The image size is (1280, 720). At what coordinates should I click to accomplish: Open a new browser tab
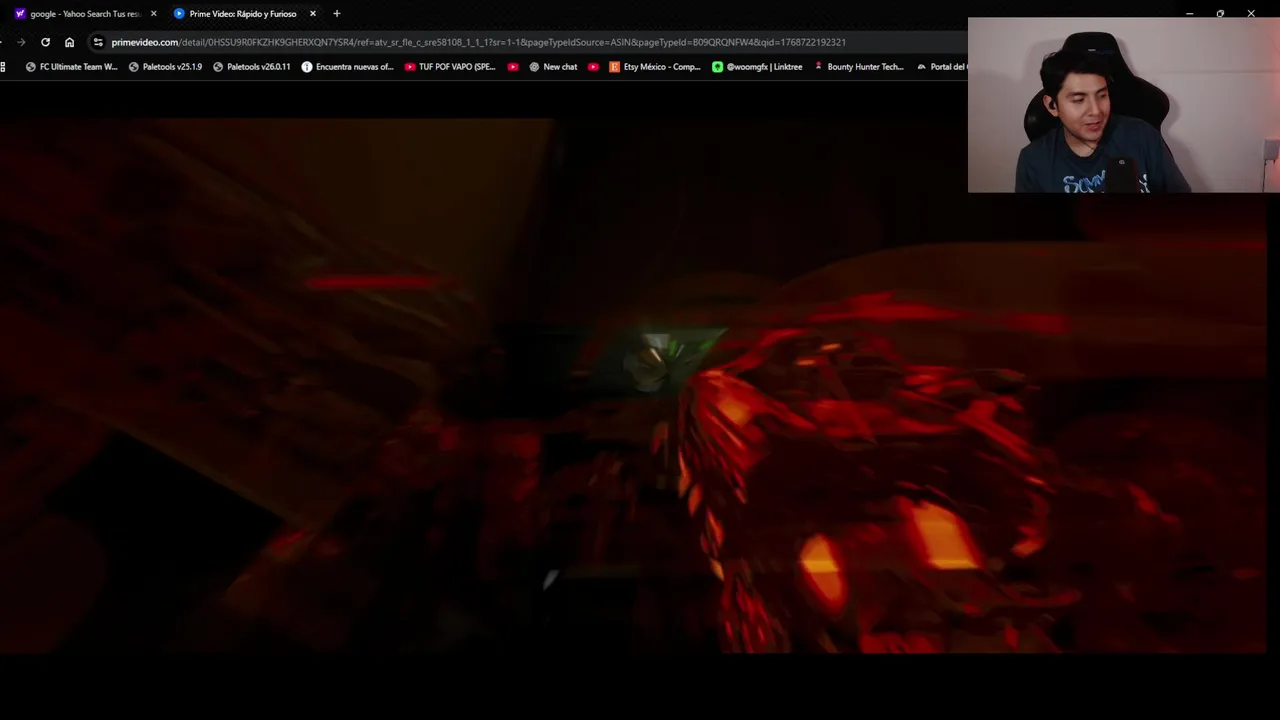(337, 14)
